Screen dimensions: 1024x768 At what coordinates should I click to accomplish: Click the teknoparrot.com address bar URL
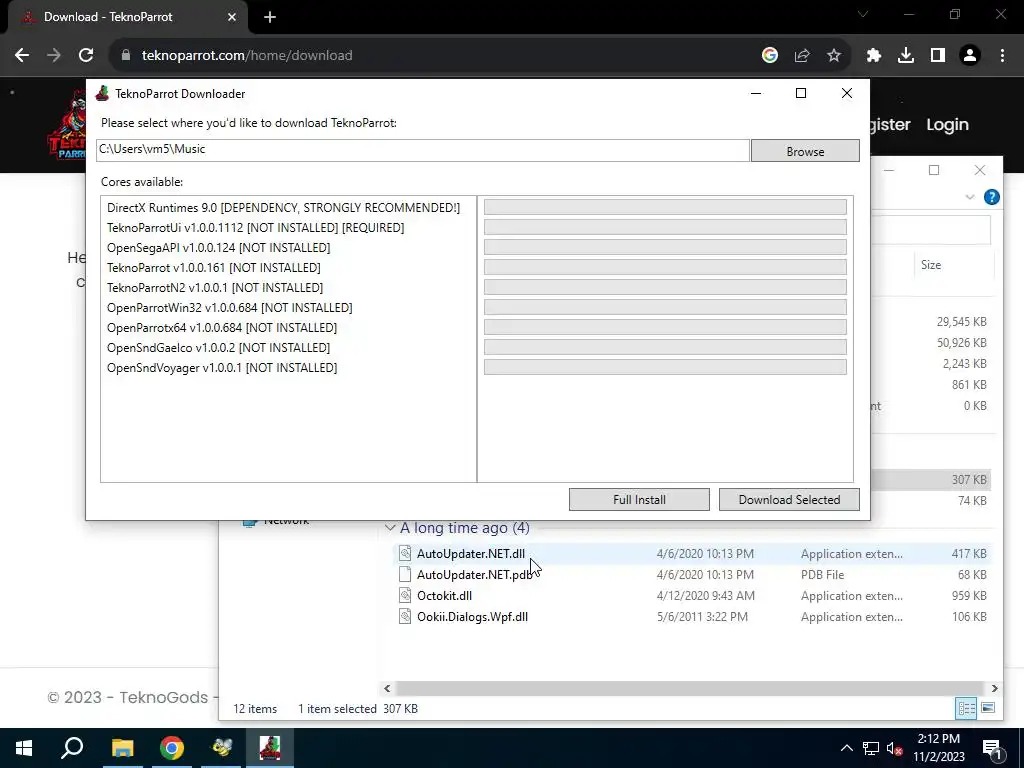[x=247, y=56]
